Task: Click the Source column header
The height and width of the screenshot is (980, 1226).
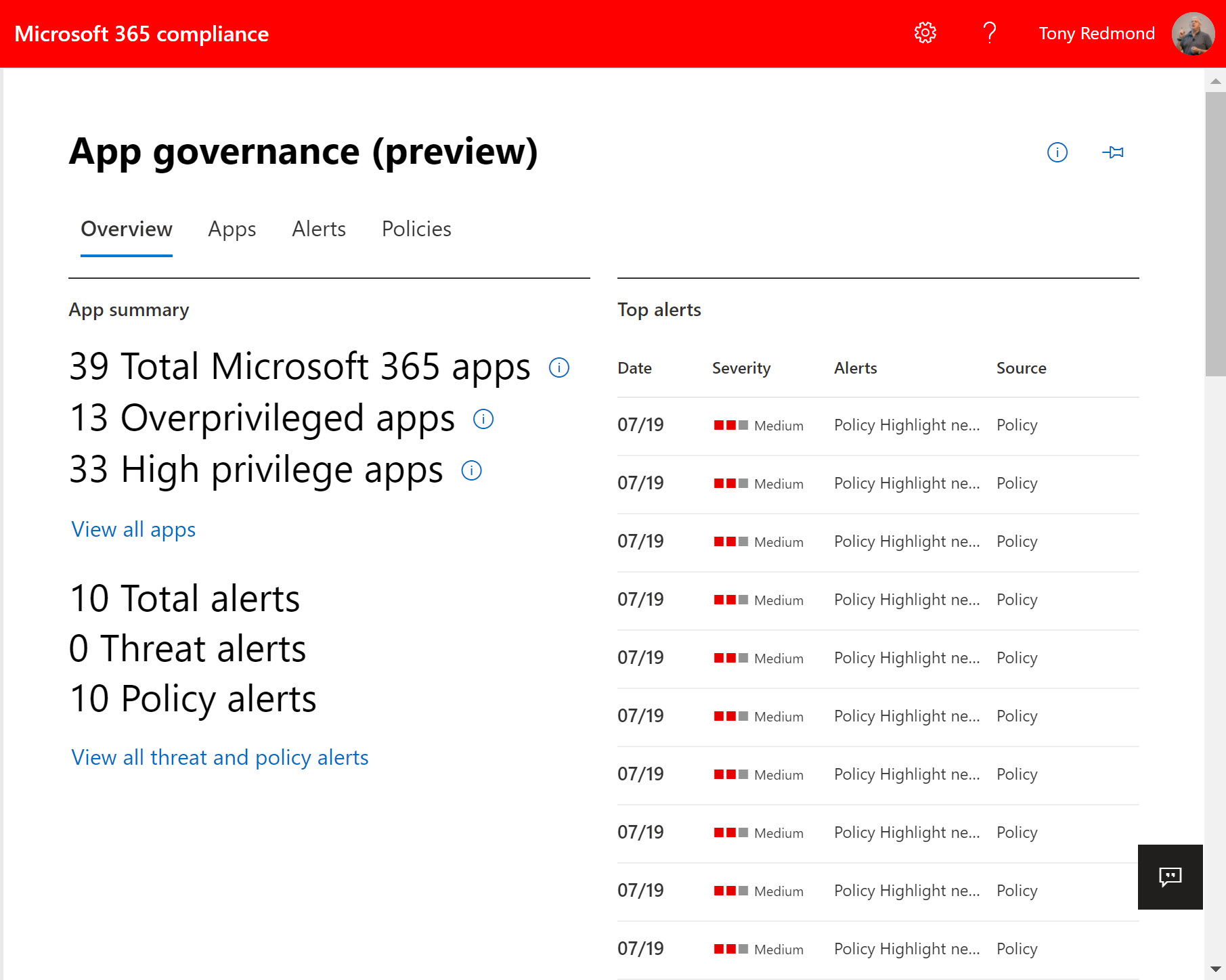Action: (x=1021, y=368)
